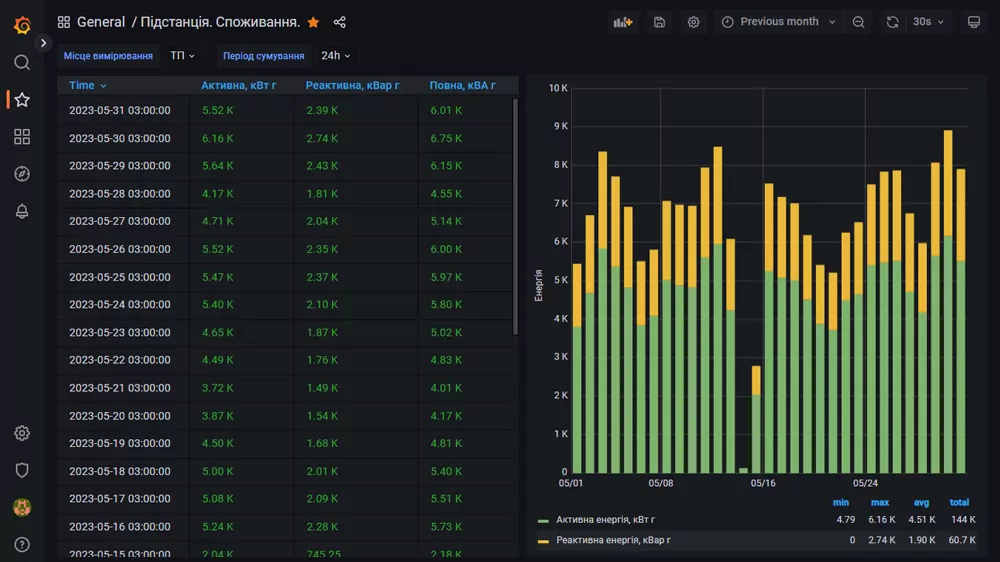Add a new panel with chart-plus icon
Screen dimensions: 1000x562
(622, 22)
